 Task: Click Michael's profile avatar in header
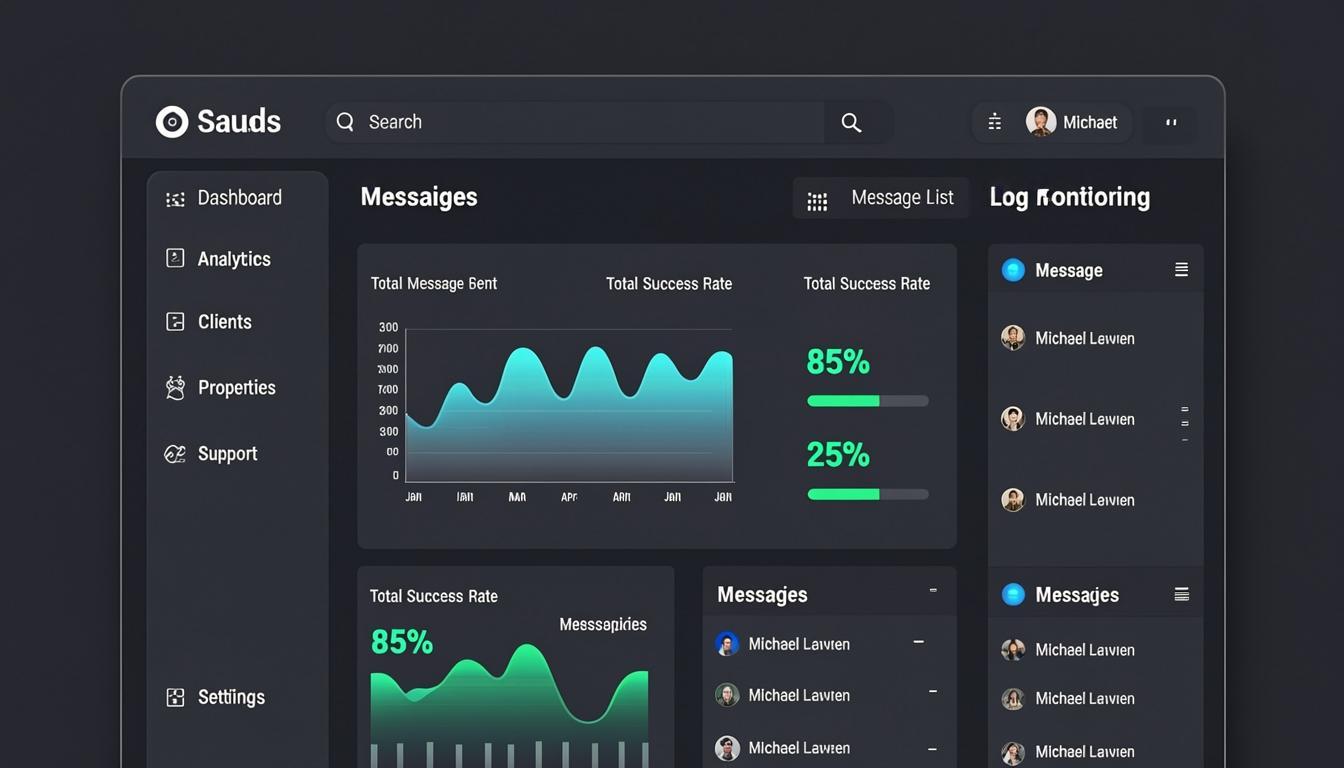(x=1041, y=122)
